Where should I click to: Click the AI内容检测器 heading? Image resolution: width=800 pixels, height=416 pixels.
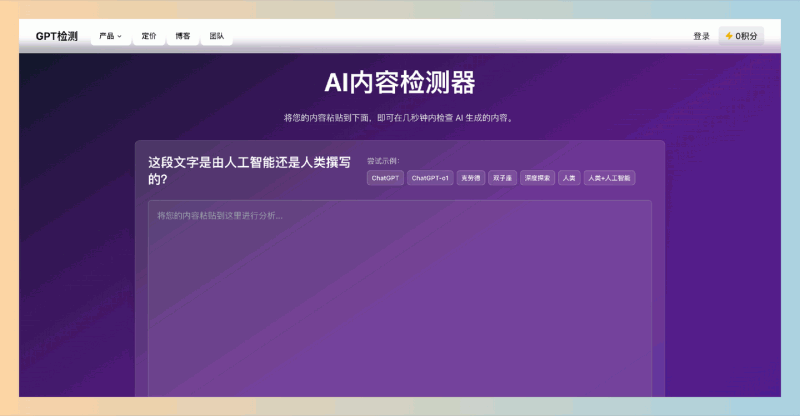tap(400, 82)
